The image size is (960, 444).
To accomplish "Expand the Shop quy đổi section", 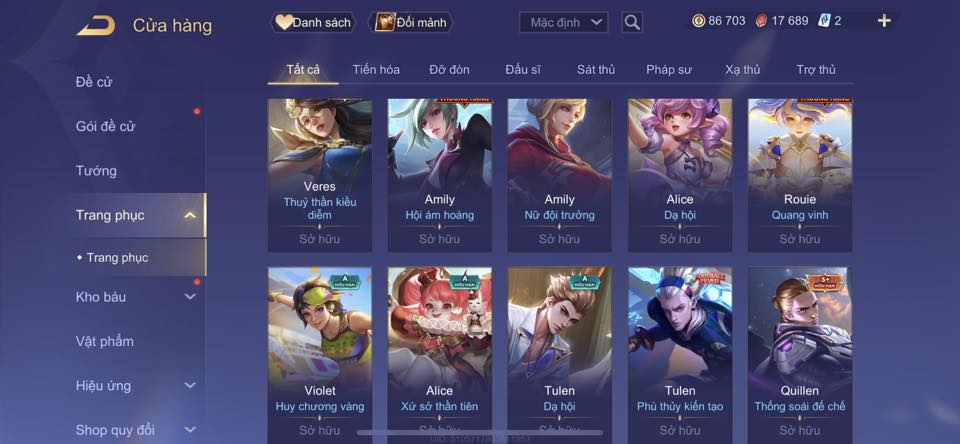I will coord(190,429).
